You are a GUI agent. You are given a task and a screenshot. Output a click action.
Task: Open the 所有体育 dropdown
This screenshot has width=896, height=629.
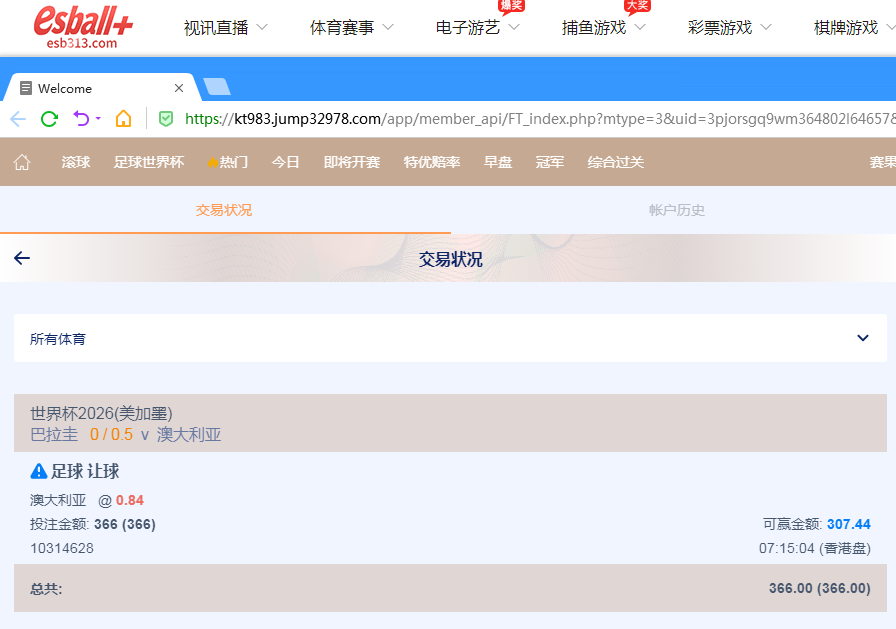pyautogui.click(x=450, y=338)
